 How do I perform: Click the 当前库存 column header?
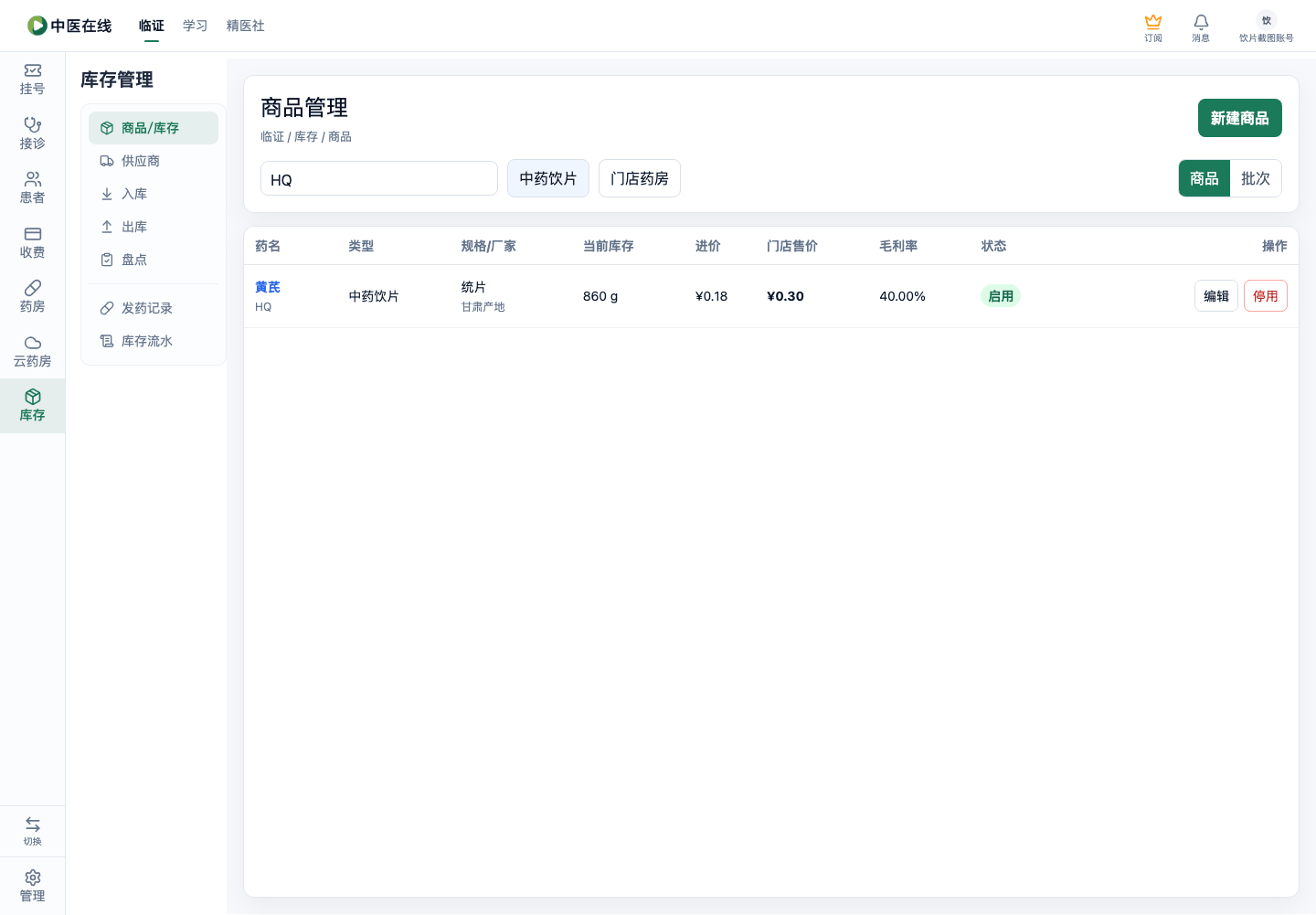609,246
